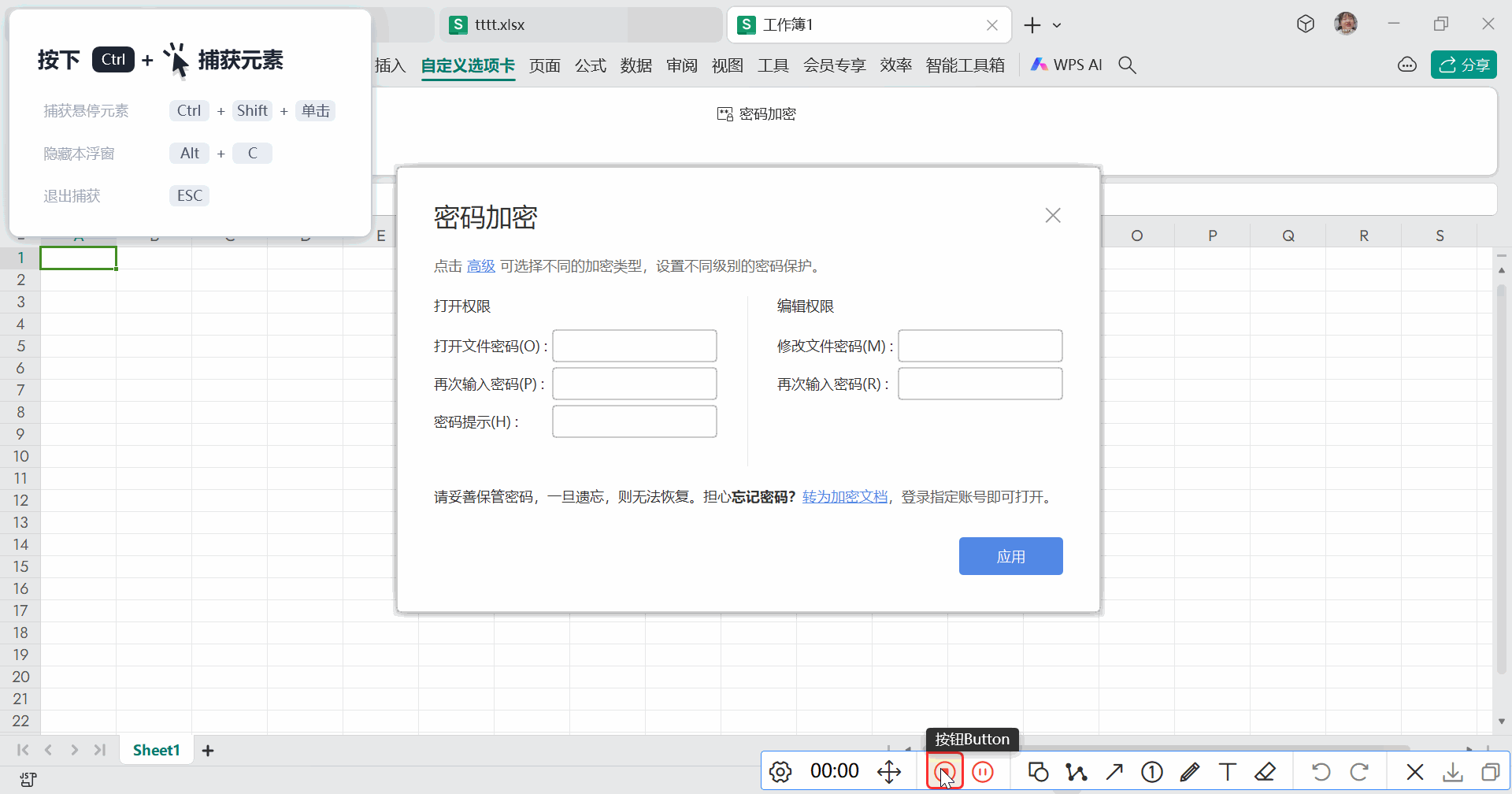Viewport: 1512px width, 794px height.
Task: Choose the text annotation tool
Action: tap(1227, 772)
